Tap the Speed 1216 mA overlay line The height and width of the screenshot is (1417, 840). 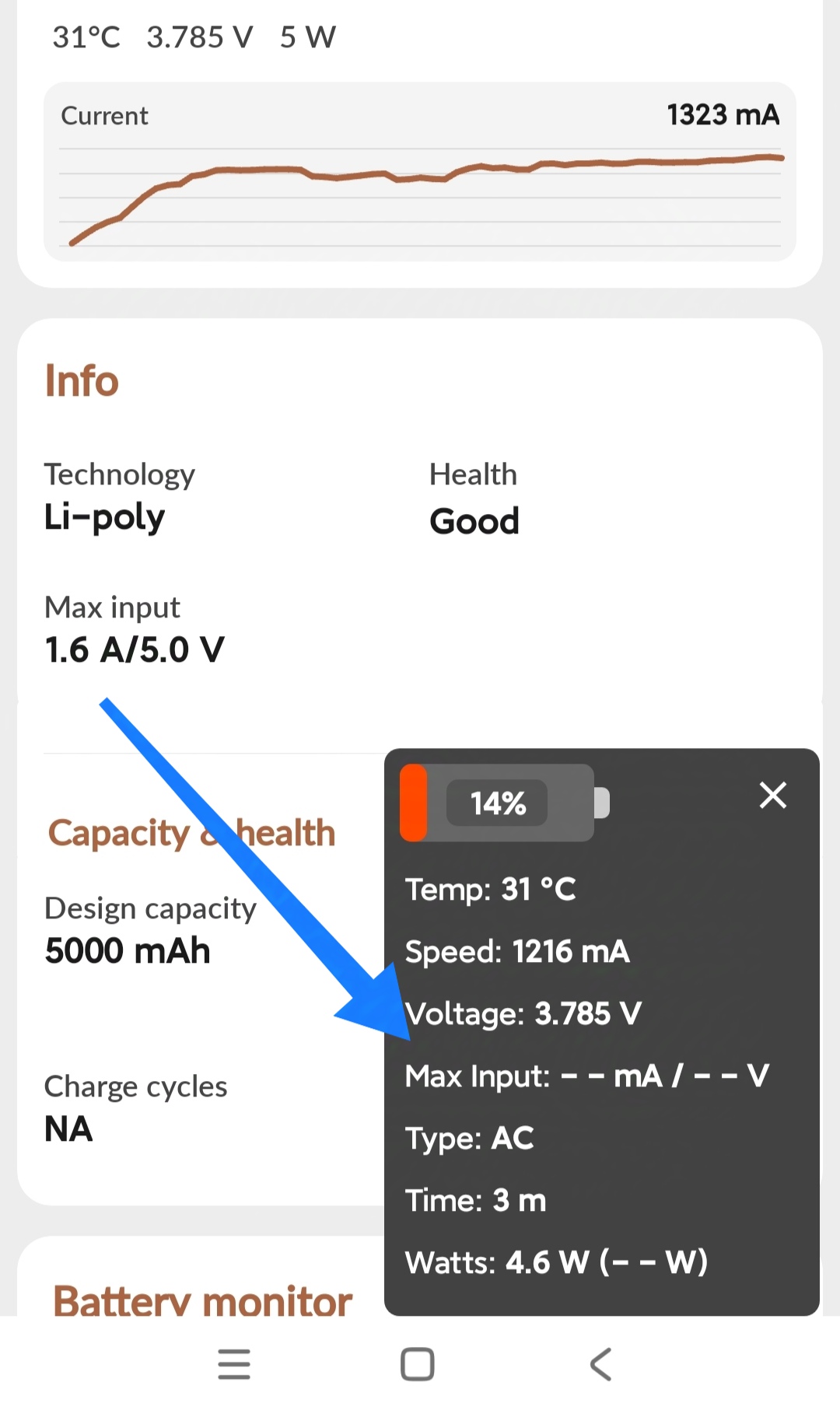pyautogui.click(x=517, y=951)
